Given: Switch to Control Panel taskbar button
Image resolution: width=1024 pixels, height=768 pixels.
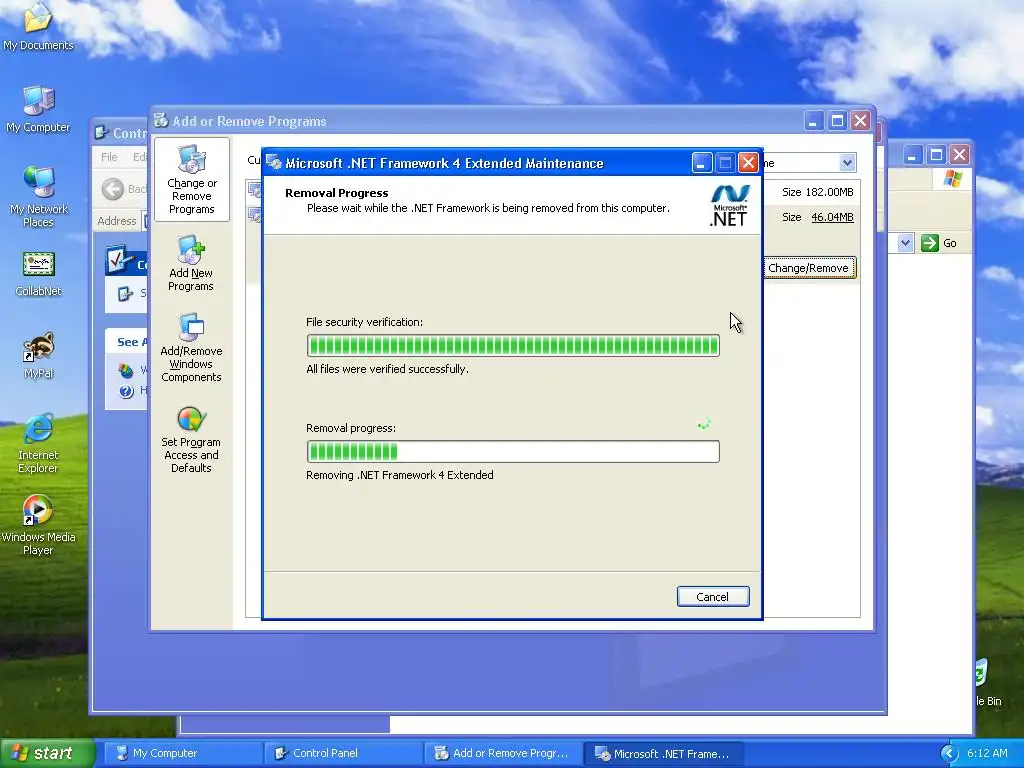Looking at the screenshot, I should (342, 753).
